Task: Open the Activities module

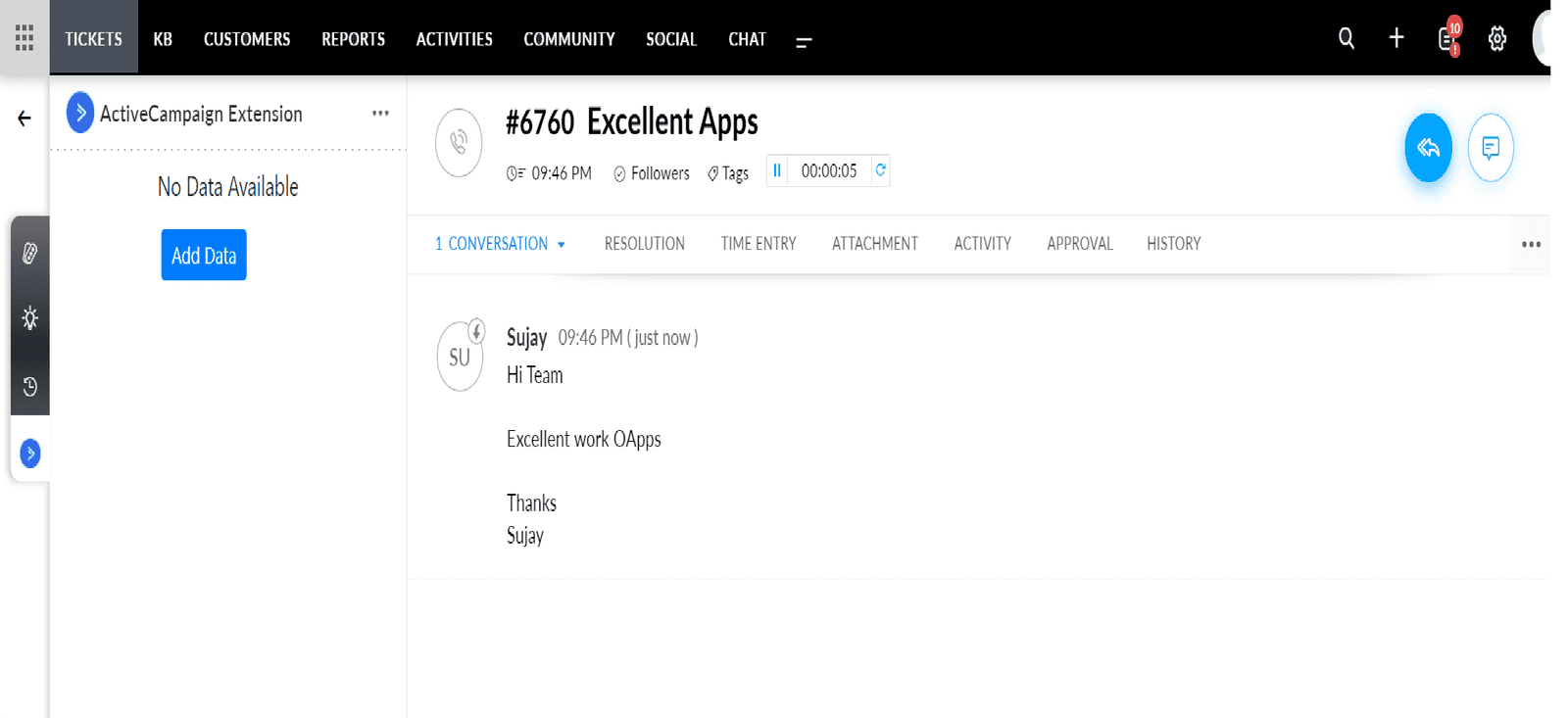Action: [454, 39]
